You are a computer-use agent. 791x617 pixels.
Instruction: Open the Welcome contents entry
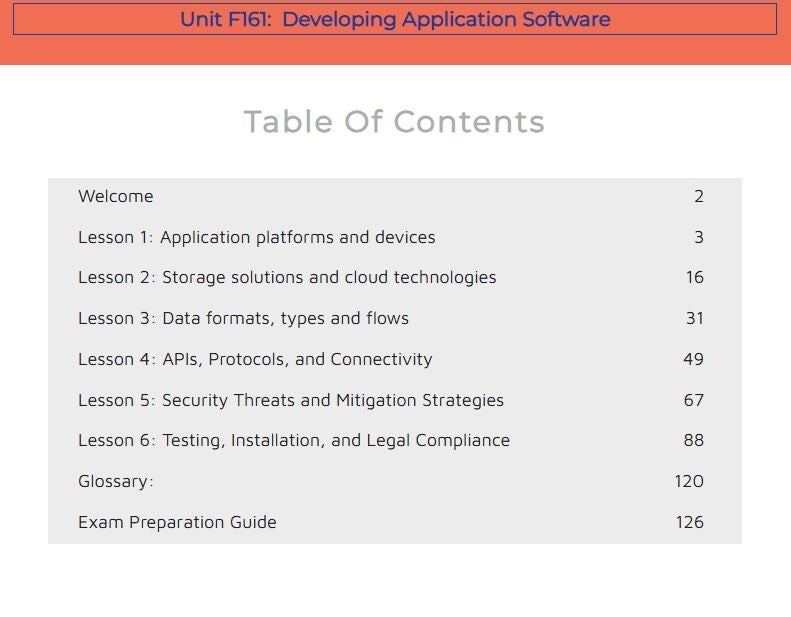pyautogui.click(x=116, y=196)
